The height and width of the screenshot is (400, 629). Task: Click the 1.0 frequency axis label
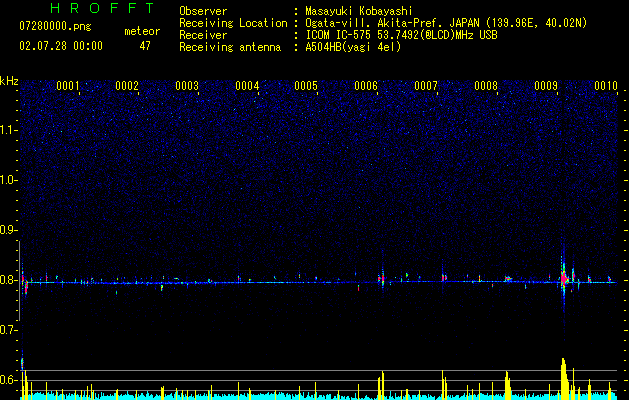point(9,180)
